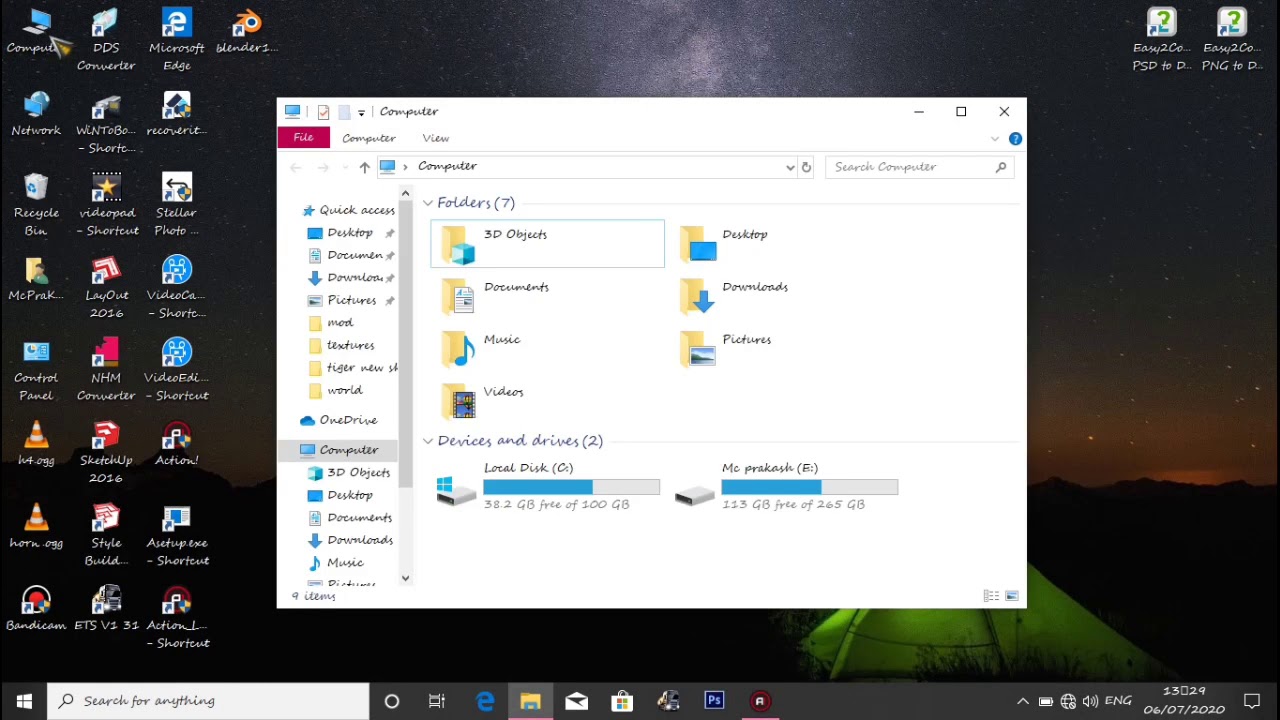Screen dimensions: 1280x720
Task: Open the notification center
Action: (x=1252, y=701)
